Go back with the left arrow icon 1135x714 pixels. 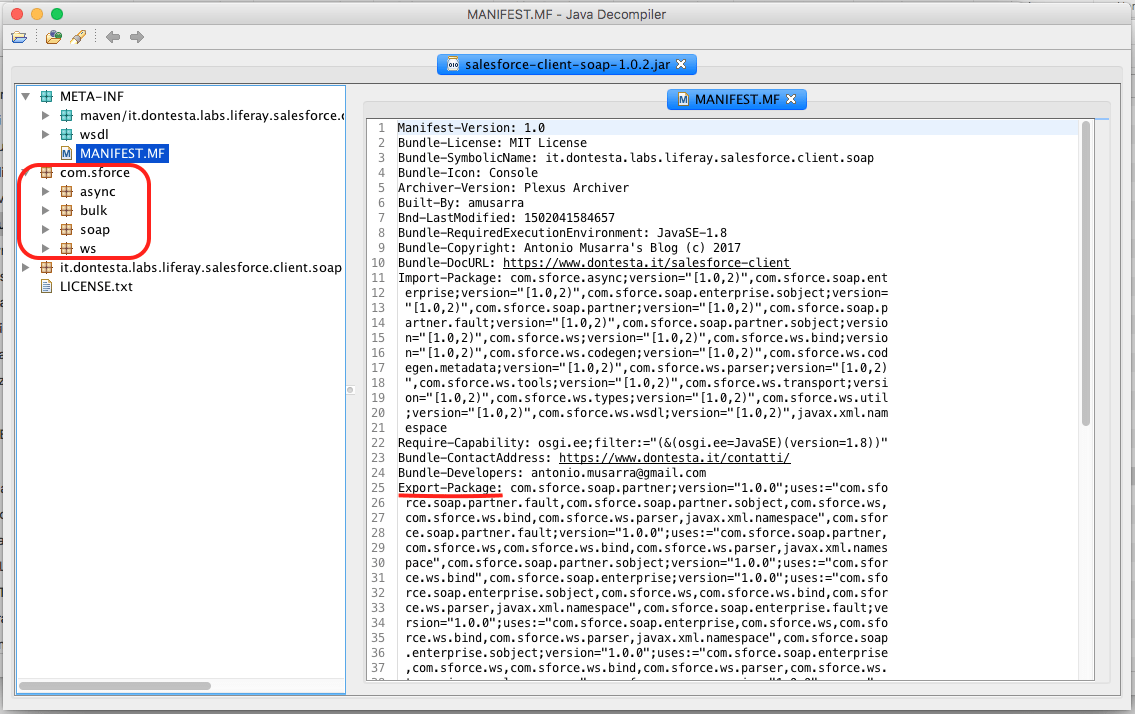coord(113,37)
